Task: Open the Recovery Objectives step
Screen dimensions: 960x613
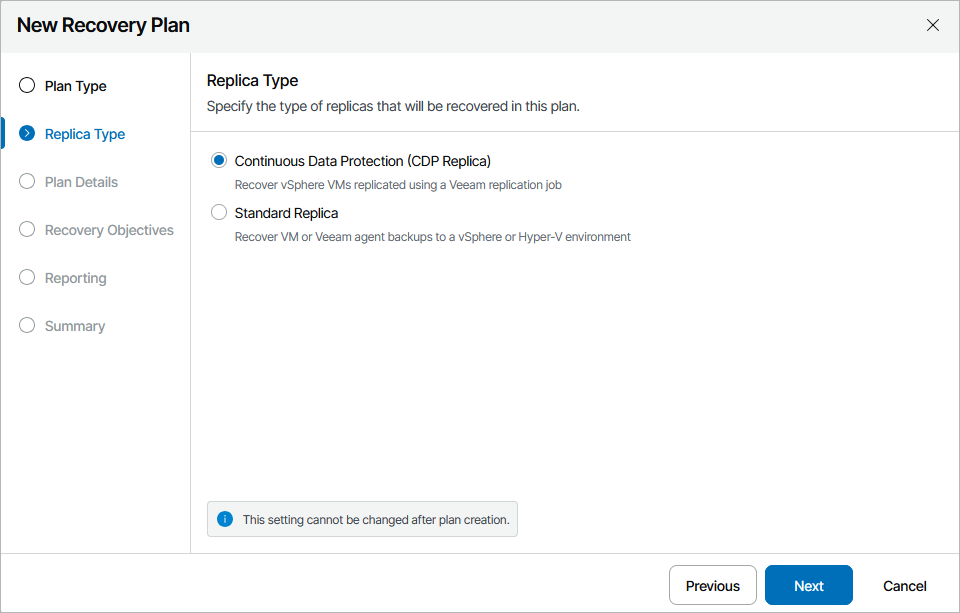Action: click(x=109, y=230)
